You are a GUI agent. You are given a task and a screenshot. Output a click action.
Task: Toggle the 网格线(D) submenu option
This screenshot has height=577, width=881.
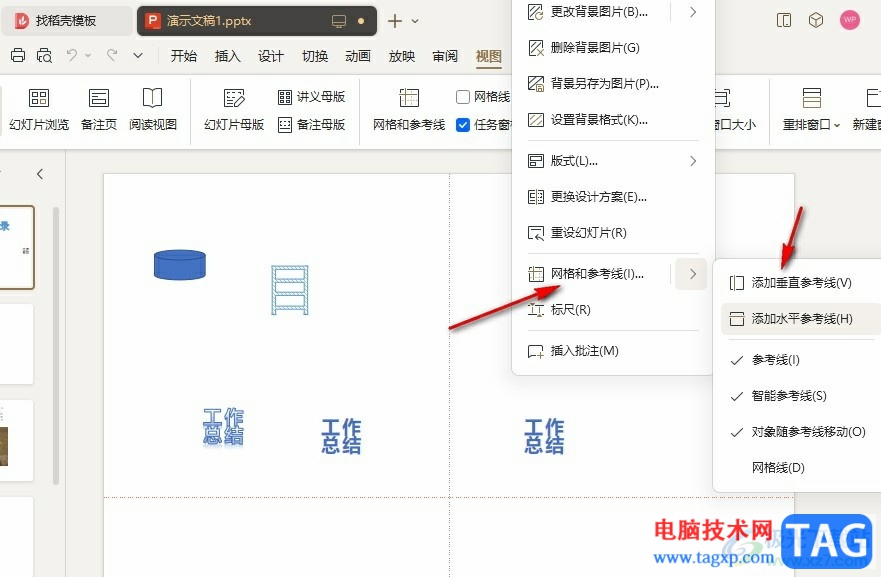tap(796, 467)
